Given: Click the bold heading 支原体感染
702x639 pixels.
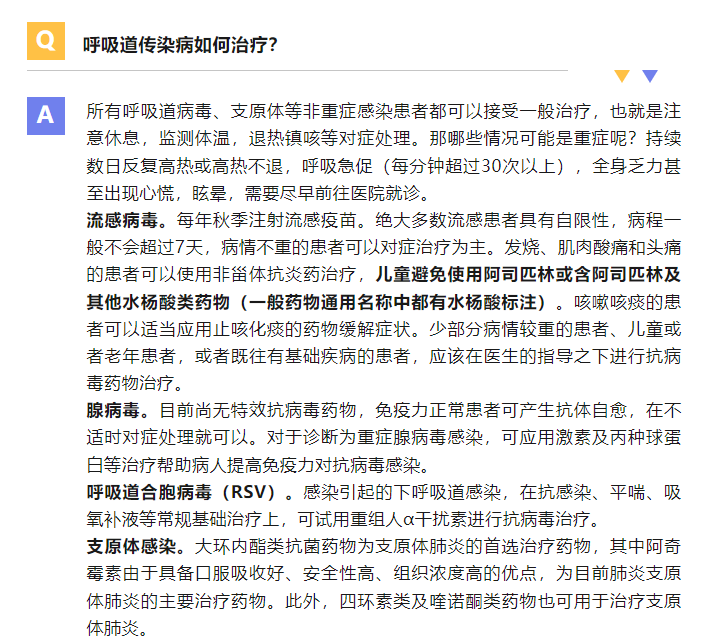Looking at the screenshot, I should point(131,547).
